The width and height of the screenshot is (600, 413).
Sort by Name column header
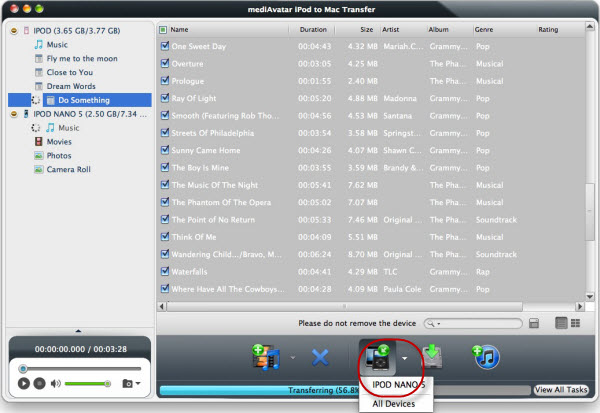click(179, 29)
